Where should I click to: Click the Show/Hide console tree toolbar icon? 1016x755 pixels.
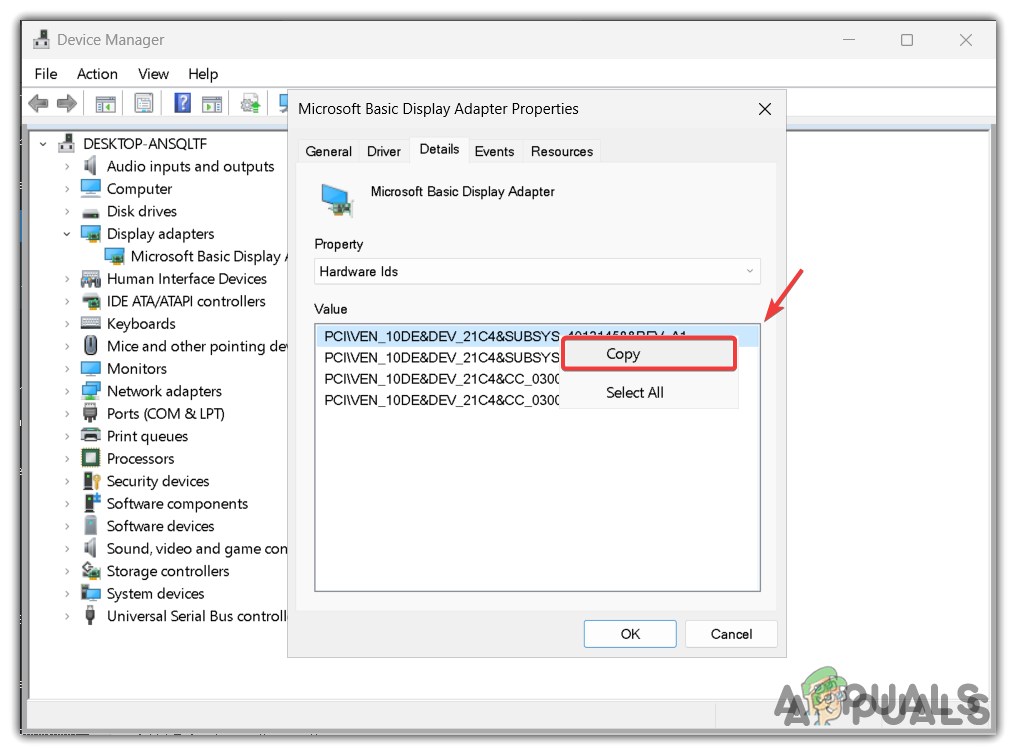coord(105,103)
